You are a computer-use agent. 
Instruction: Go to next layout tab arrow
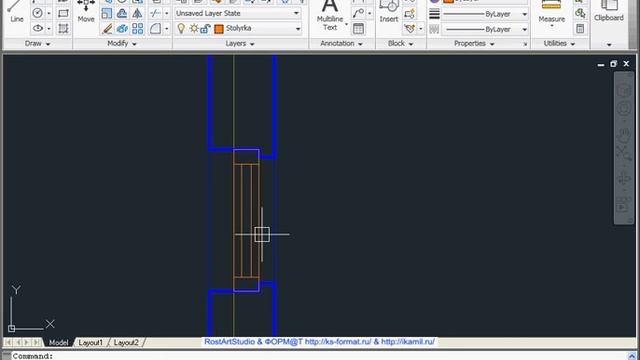27,342
